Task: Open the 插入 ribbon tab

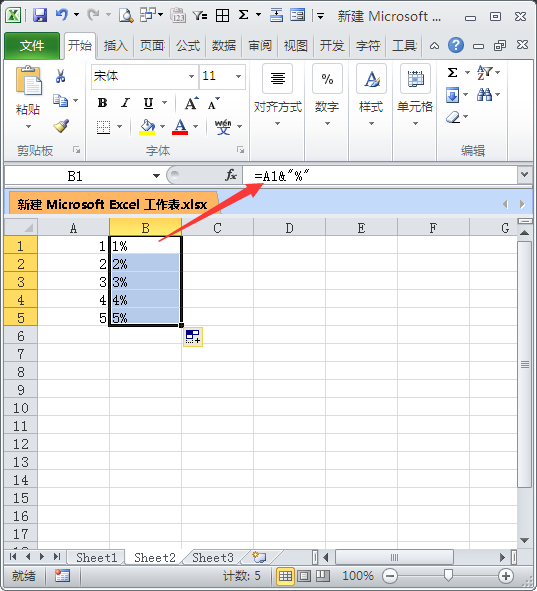Action: point(115,46)
